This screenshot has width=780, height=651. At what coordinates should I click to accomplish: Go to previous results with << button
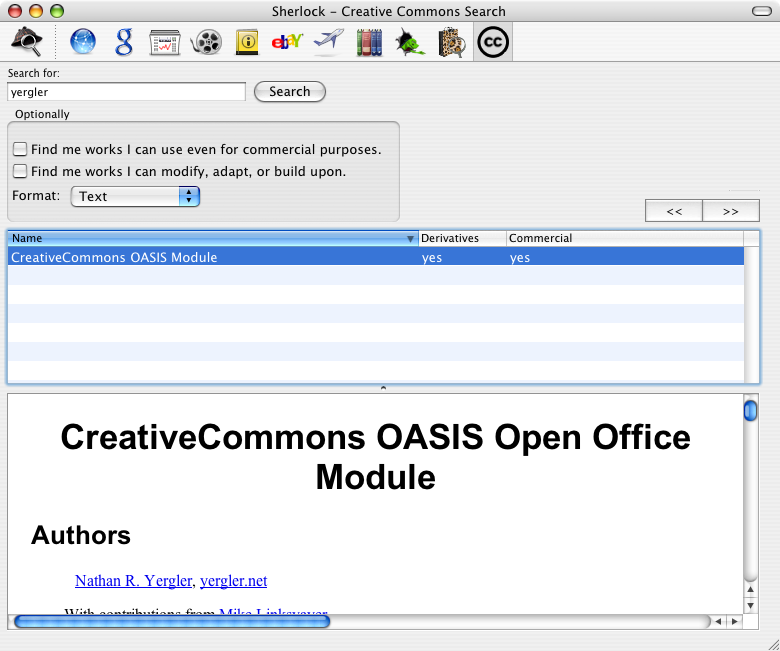674,211
